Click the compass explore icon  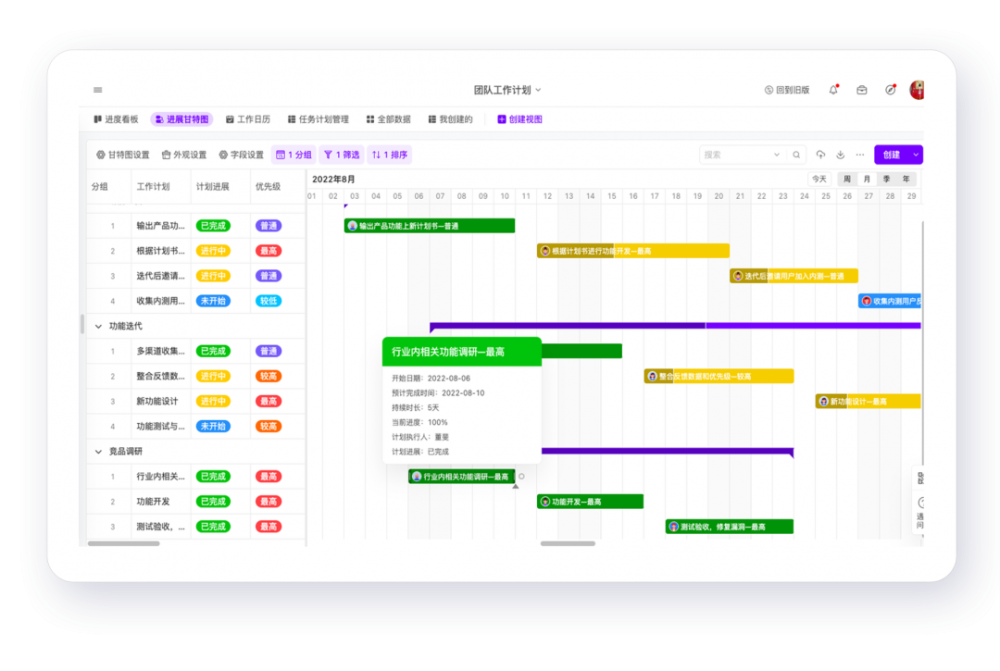pos(890,90)
